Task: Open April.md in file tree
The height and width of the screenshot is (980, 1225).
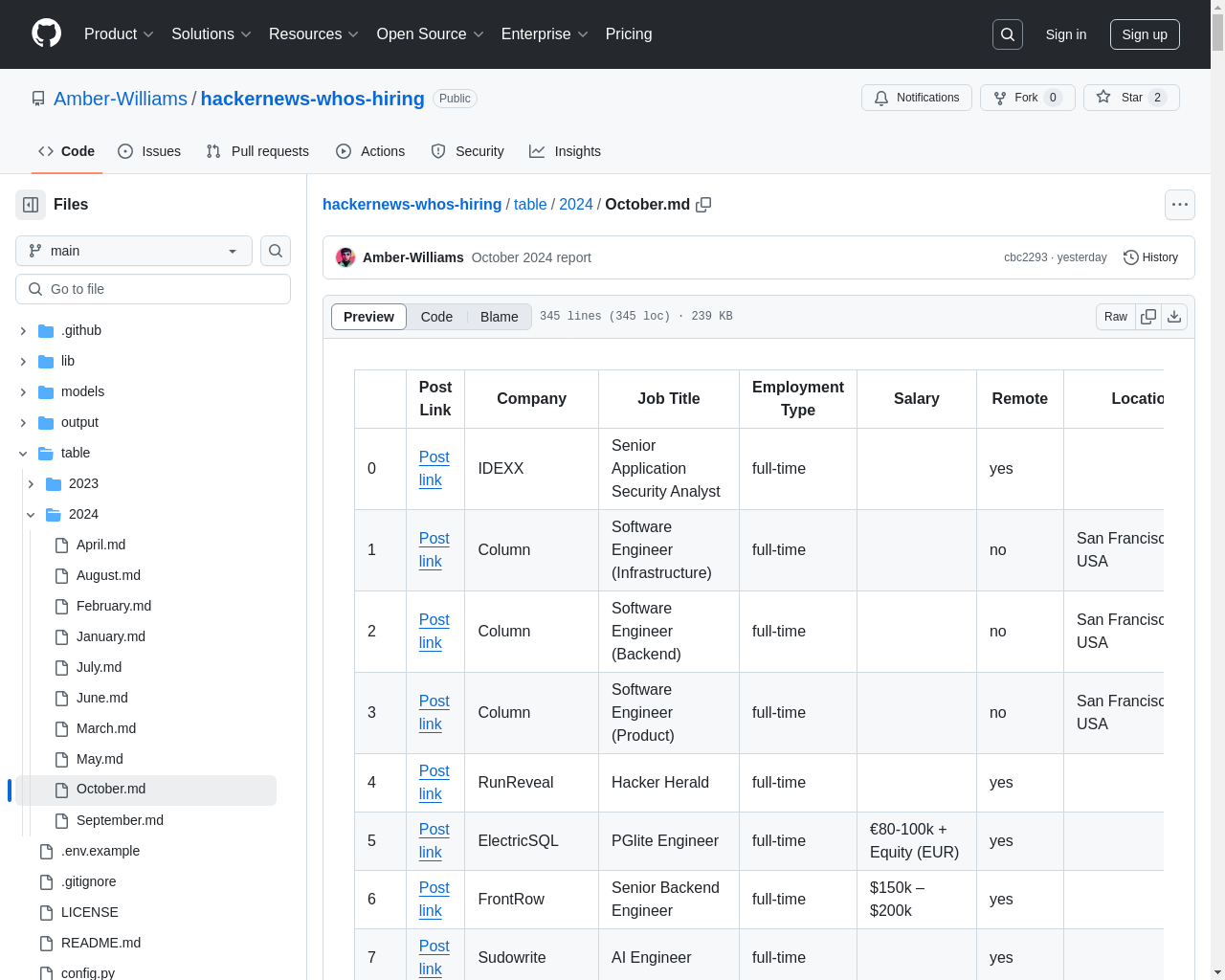Action: point(101,545)
